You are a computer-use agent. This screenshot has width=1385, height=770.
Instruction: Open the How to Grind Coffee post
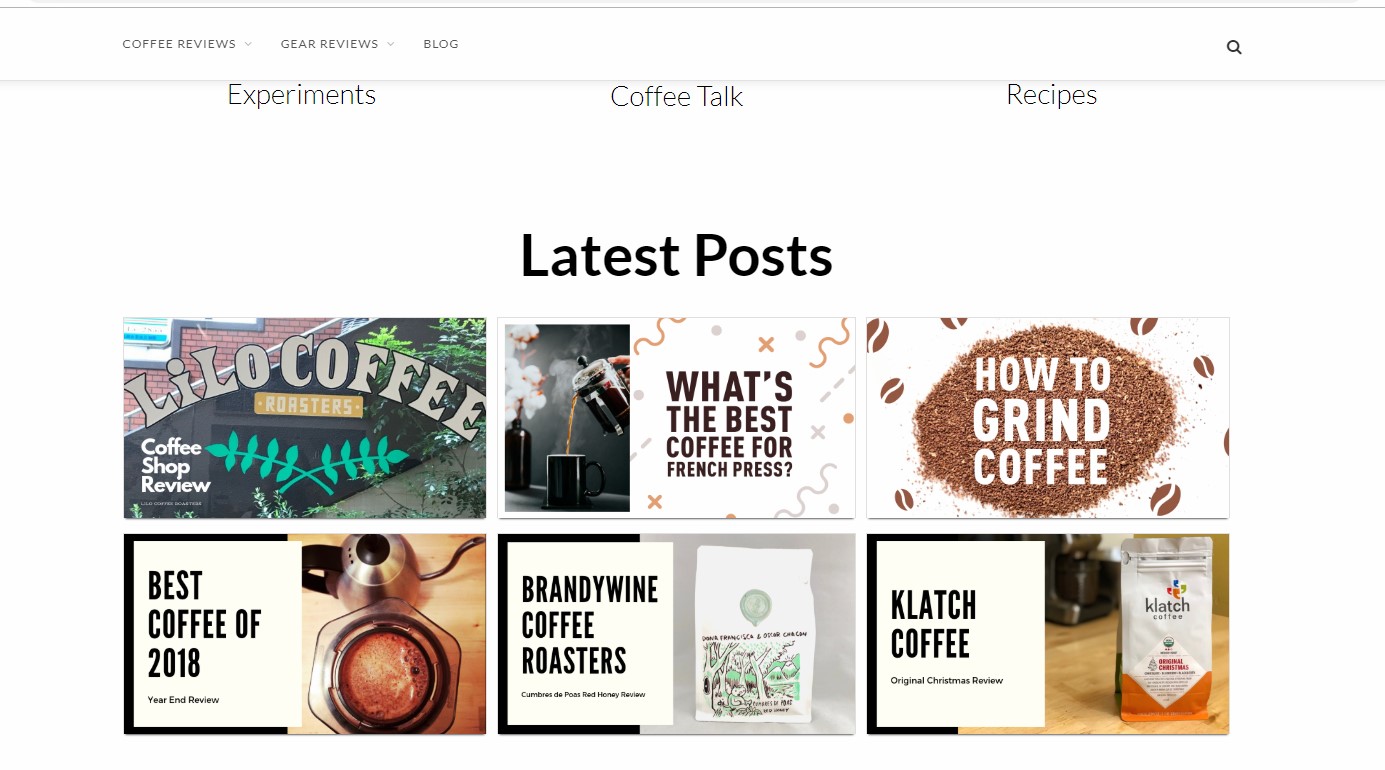coord(1048,418)
